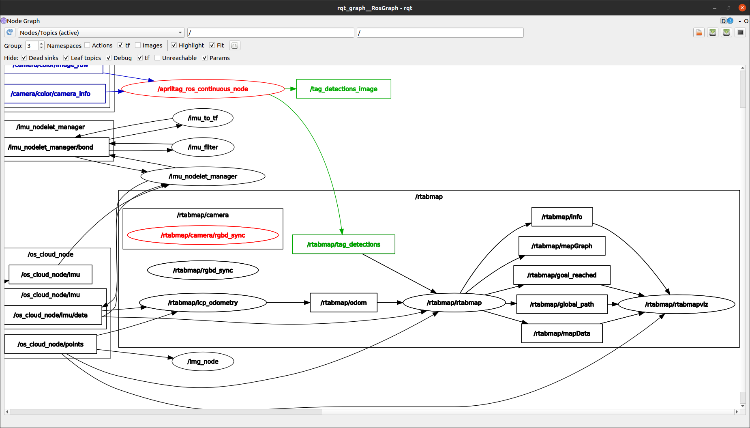The image size is (750, 428).
Task: Select the /rtabmap/rtabmap node in graph
Action: click(454, 302)
